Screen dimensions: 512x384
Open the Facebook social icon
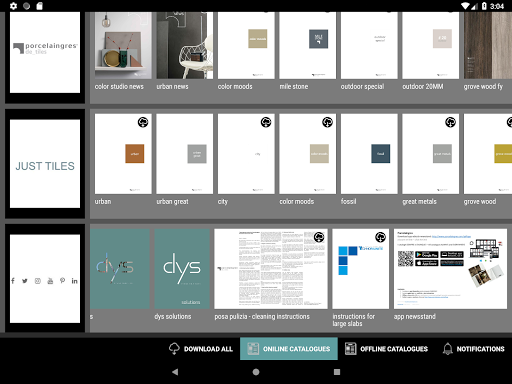tap(13, 281)
